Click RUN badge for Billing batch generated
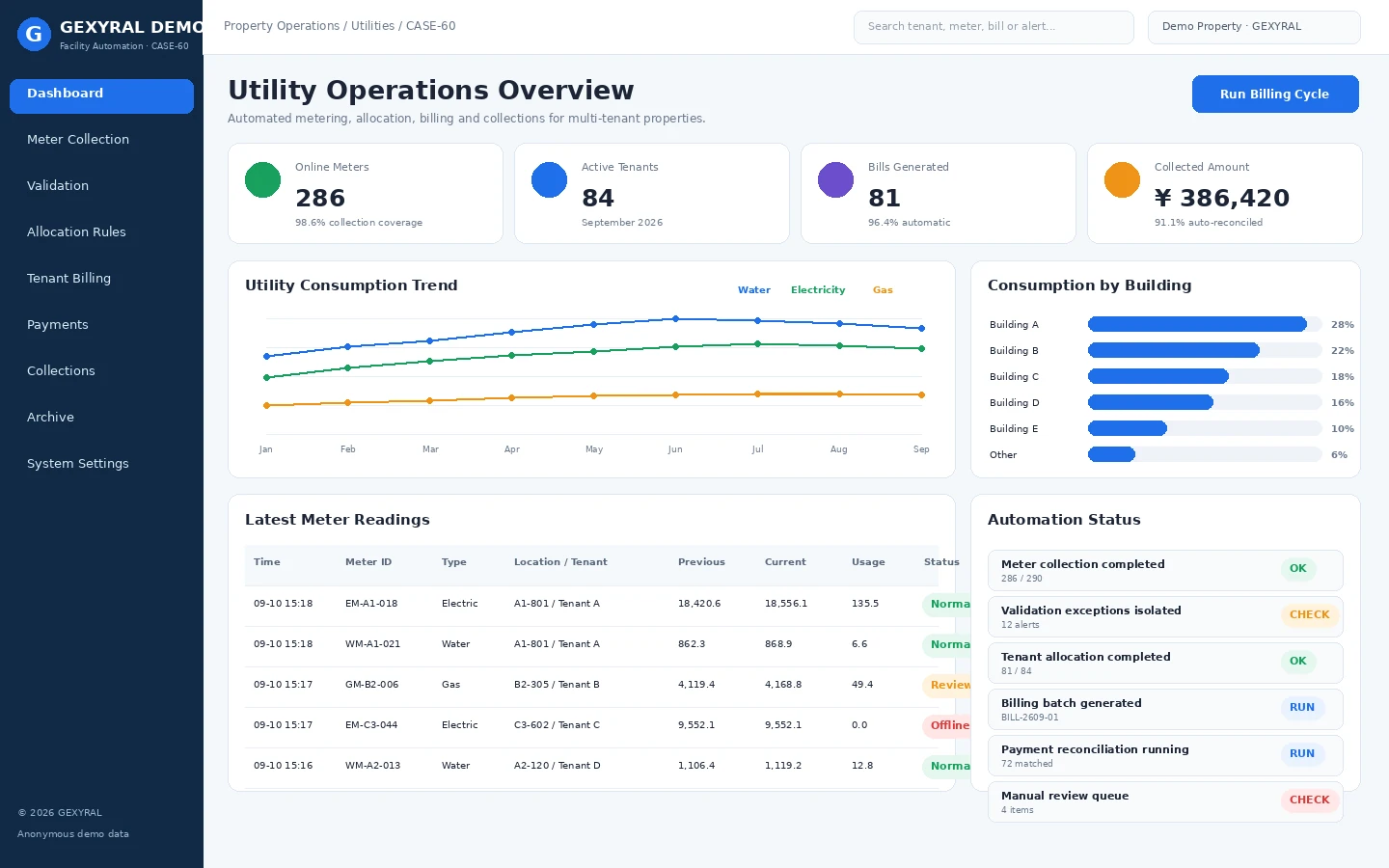1389x868 pixels. click(1302, 708)
